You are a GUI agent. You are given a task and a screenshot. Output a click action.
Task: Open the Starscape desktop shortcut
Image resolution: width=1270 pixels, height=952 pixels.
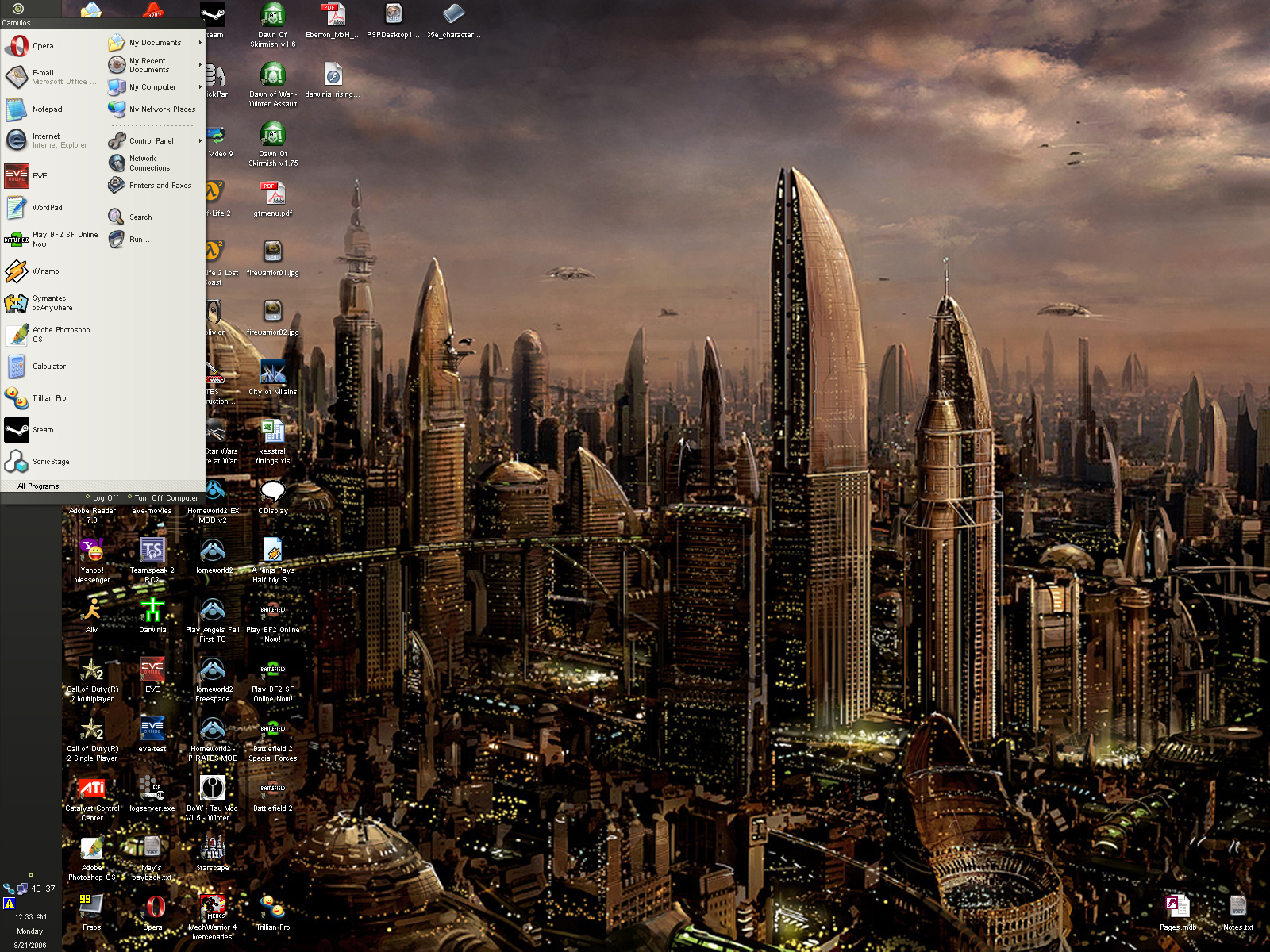212,849
